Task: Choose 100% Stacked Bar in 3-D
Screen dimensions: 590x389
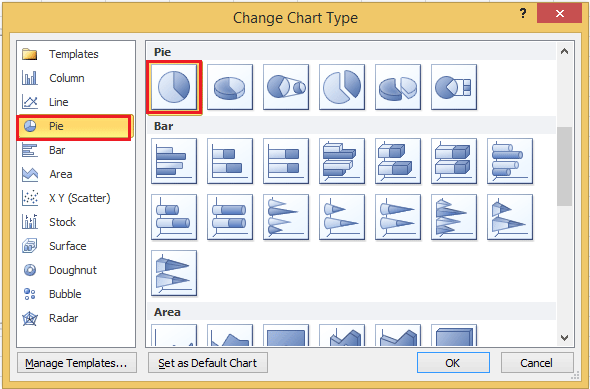Action: coord(454,161)
